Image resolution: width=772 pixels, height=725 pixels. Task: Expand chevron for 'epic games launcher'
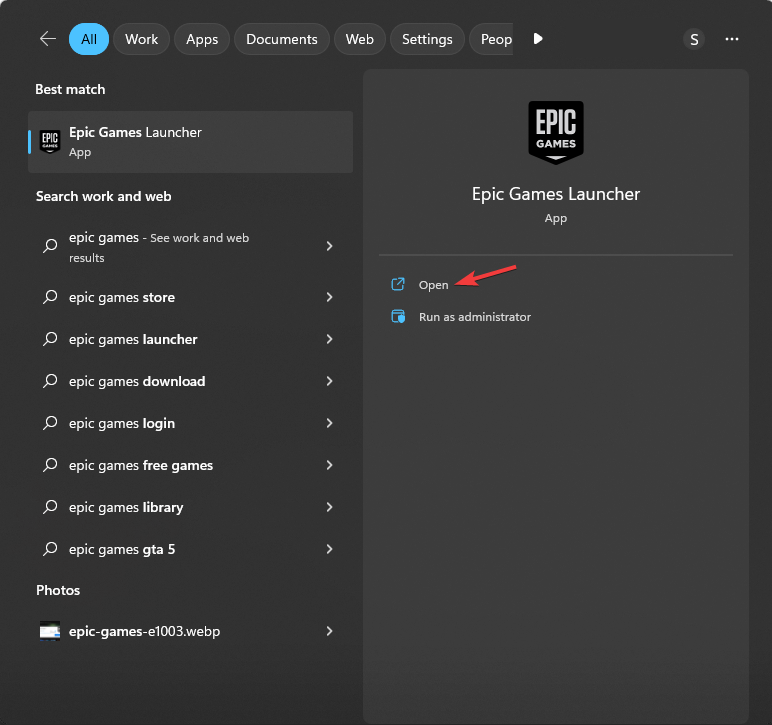[x=329, y=339]
